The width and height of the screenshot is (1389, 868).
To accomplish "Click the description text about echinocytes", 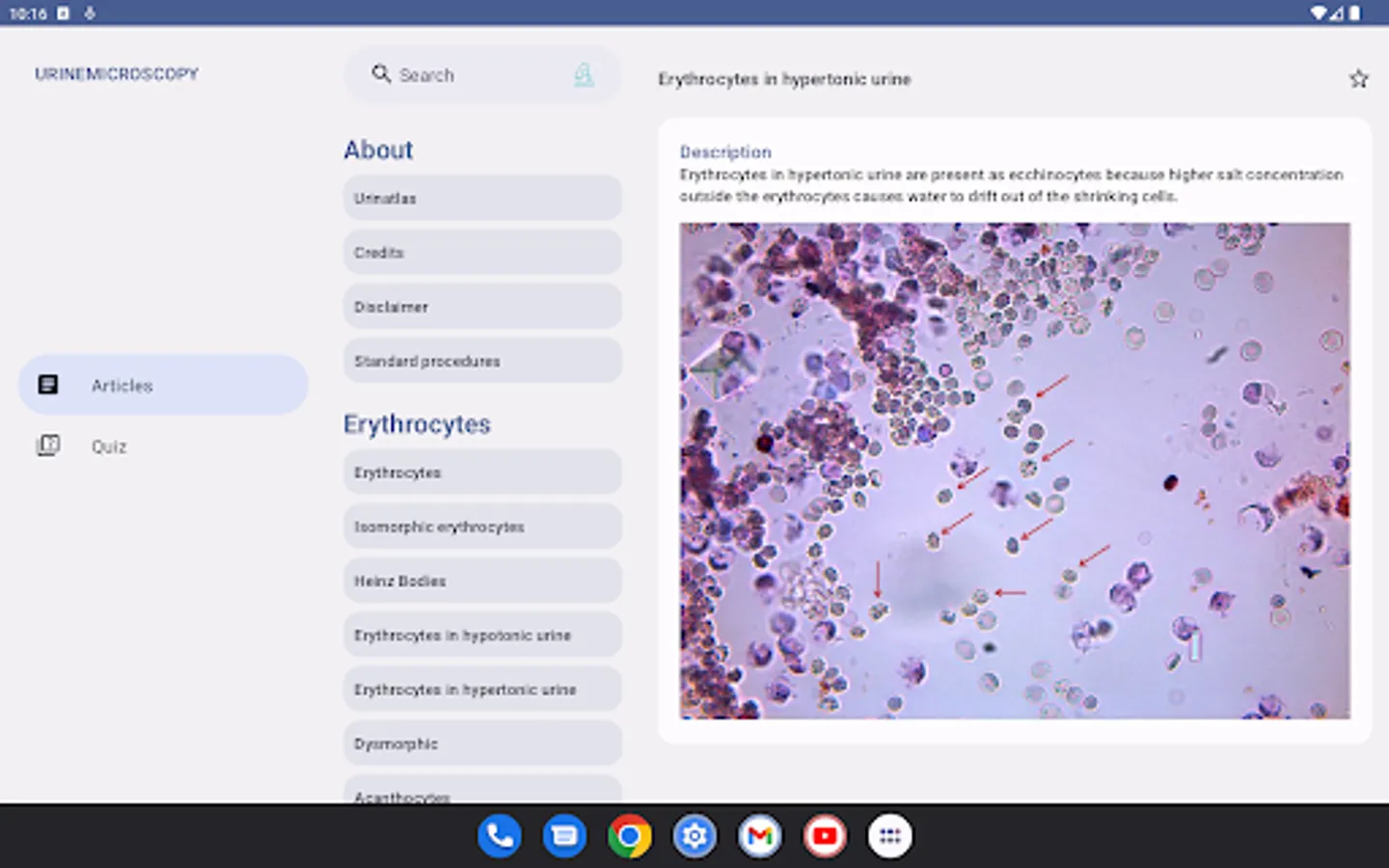I will [x=1011, y=185].
